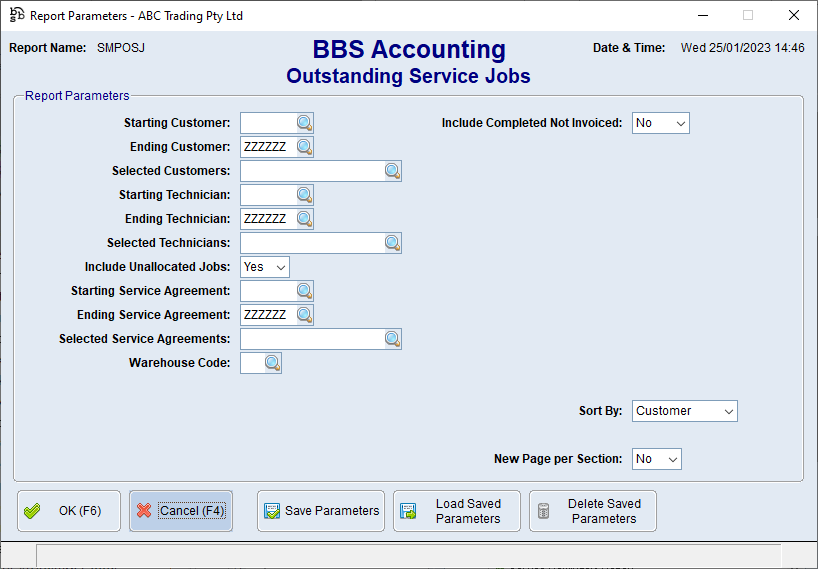Click the BBS Accounting title
Viewport: 818px width, 569px height.
409,50
